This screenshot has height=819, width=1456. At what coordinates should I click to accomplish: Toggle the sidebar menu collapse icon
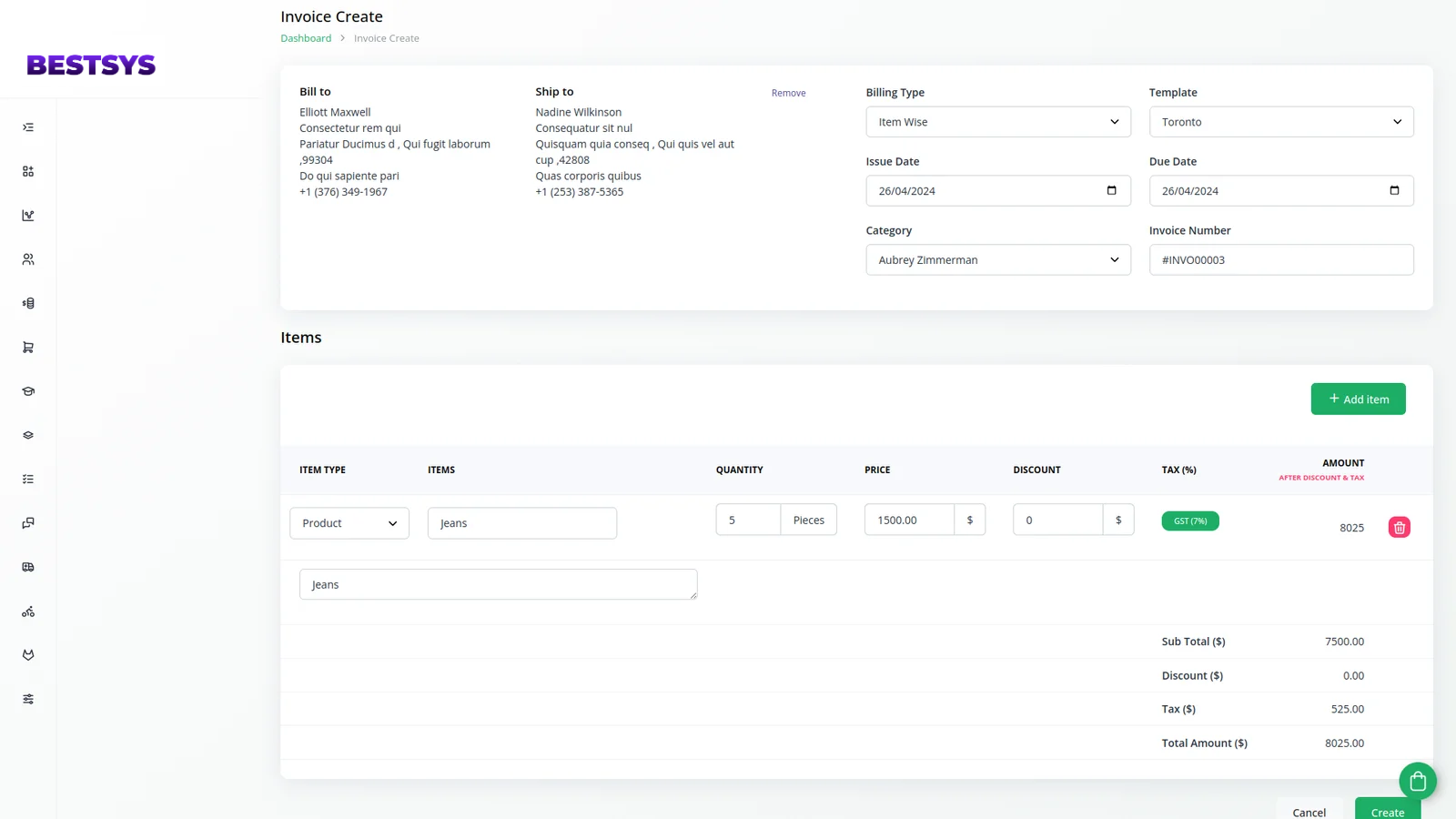coord(28,127)
